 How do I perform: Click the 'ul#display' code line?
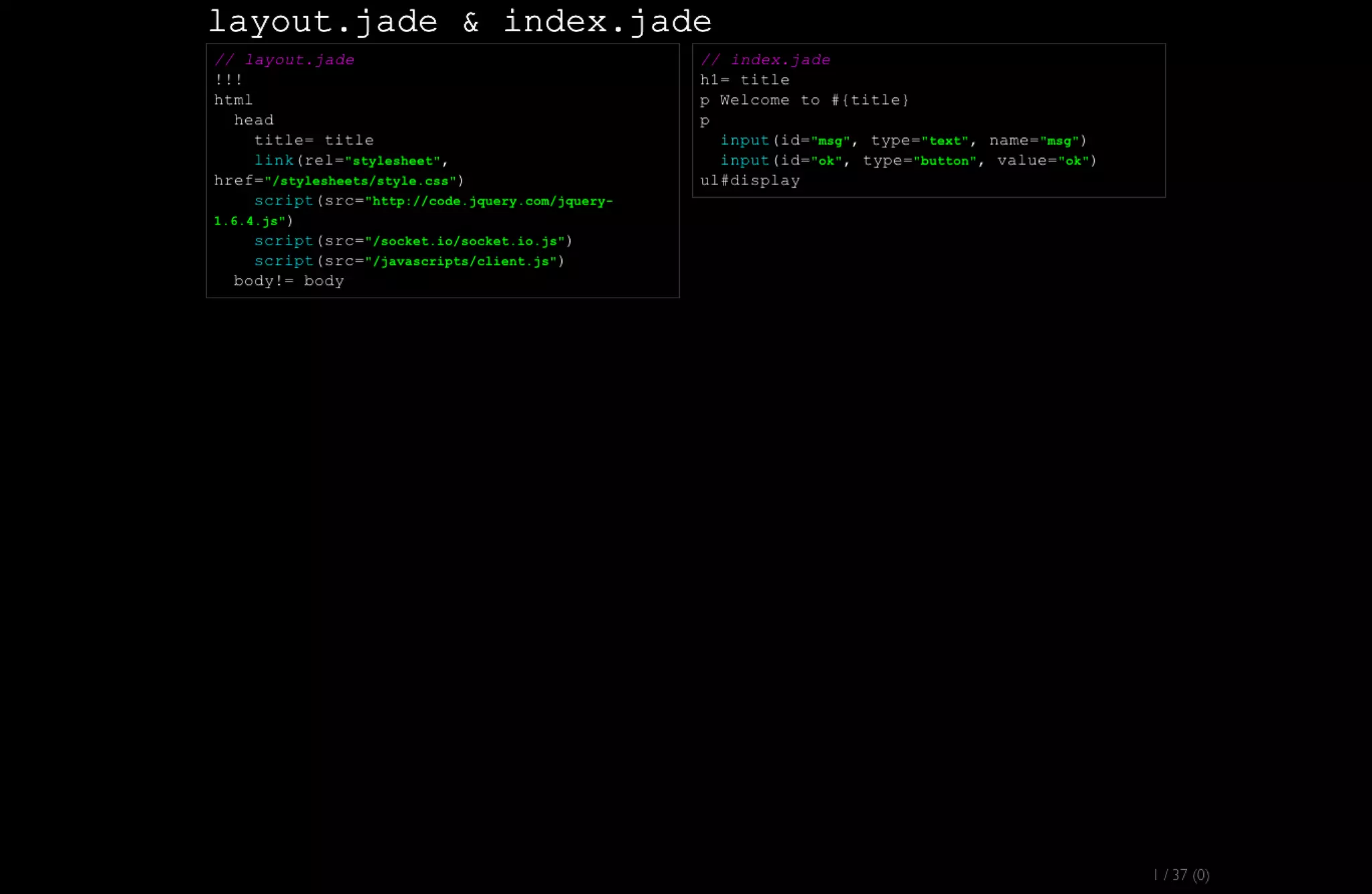coord(750,180)
